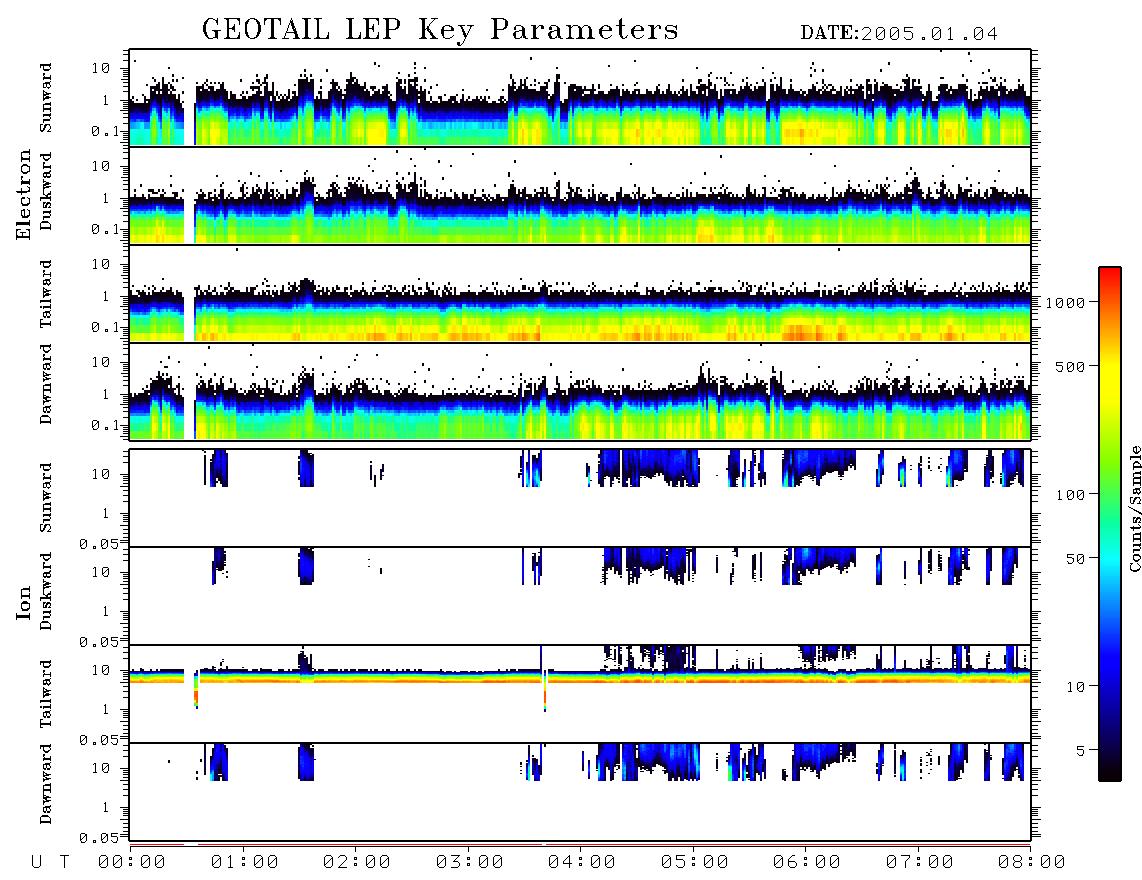Viewport: 1142px width, 880px height.
Task: Click the title 'GEOTAIL LEP Key Parameters'
Action: 440,30
